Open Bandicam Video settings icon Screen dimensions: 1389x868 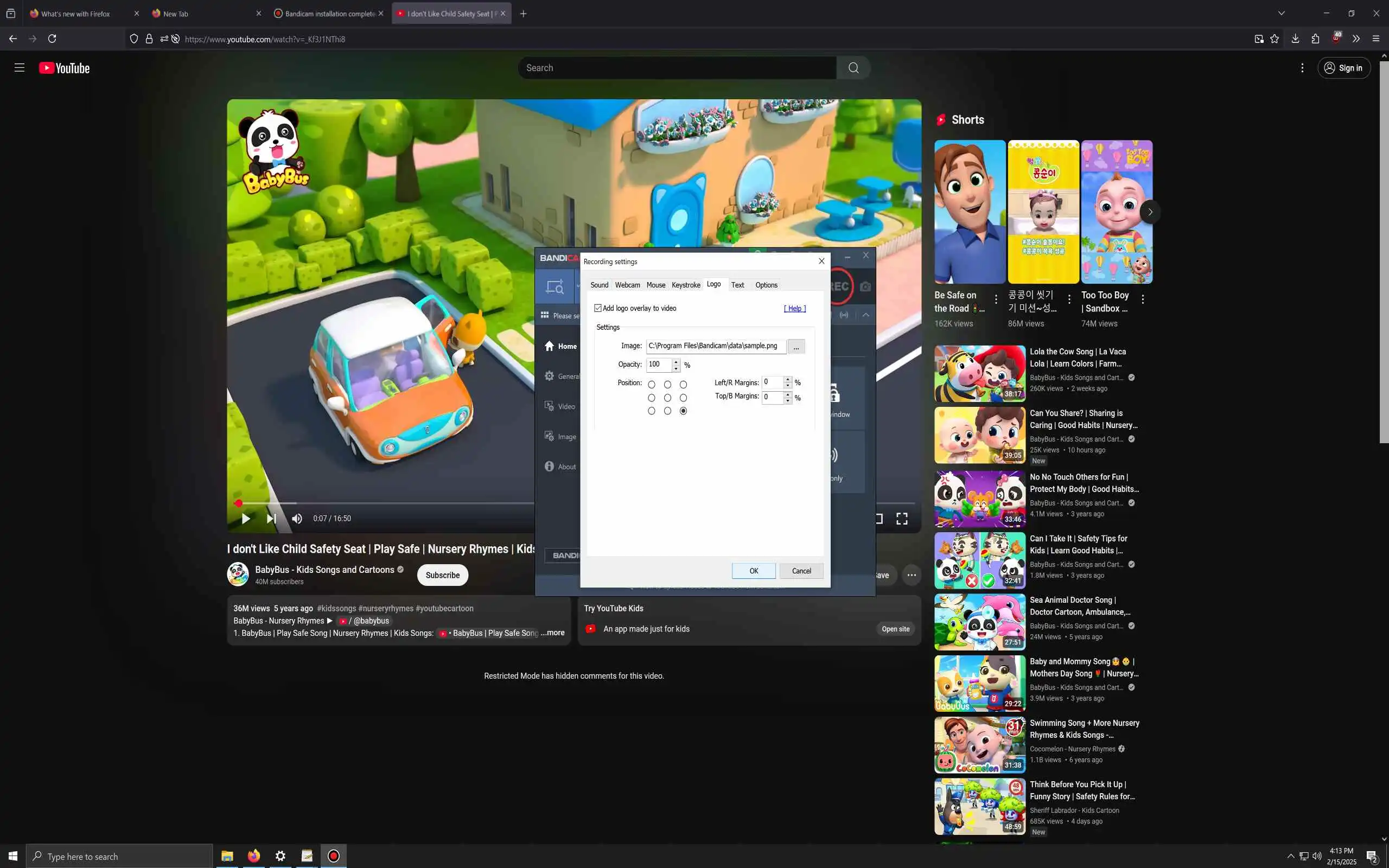(x=549, y=406)
